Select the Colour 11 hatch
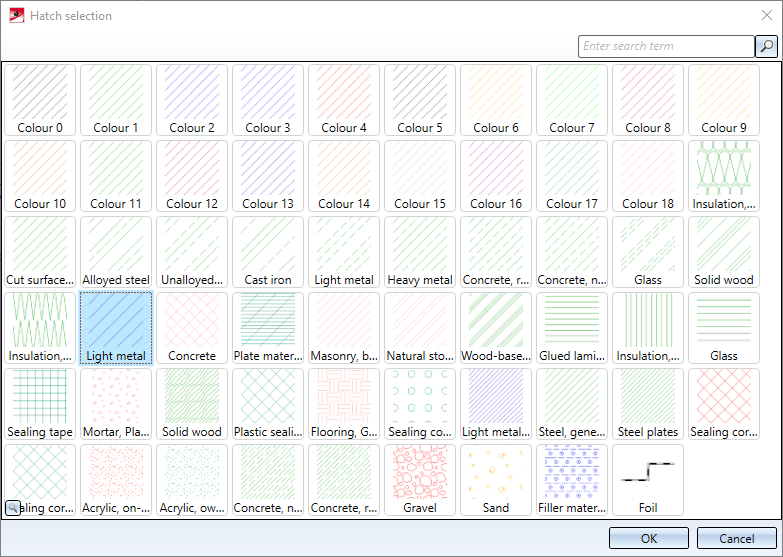 (116, 176)
